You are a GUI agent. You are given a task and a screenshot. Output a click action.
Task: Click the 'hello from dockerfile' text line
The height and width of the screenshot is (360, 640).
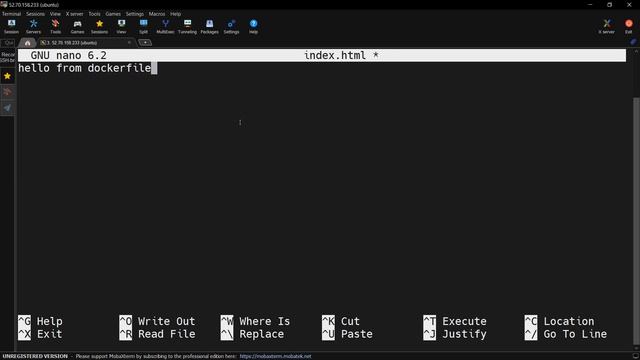(x=84, y=68)
